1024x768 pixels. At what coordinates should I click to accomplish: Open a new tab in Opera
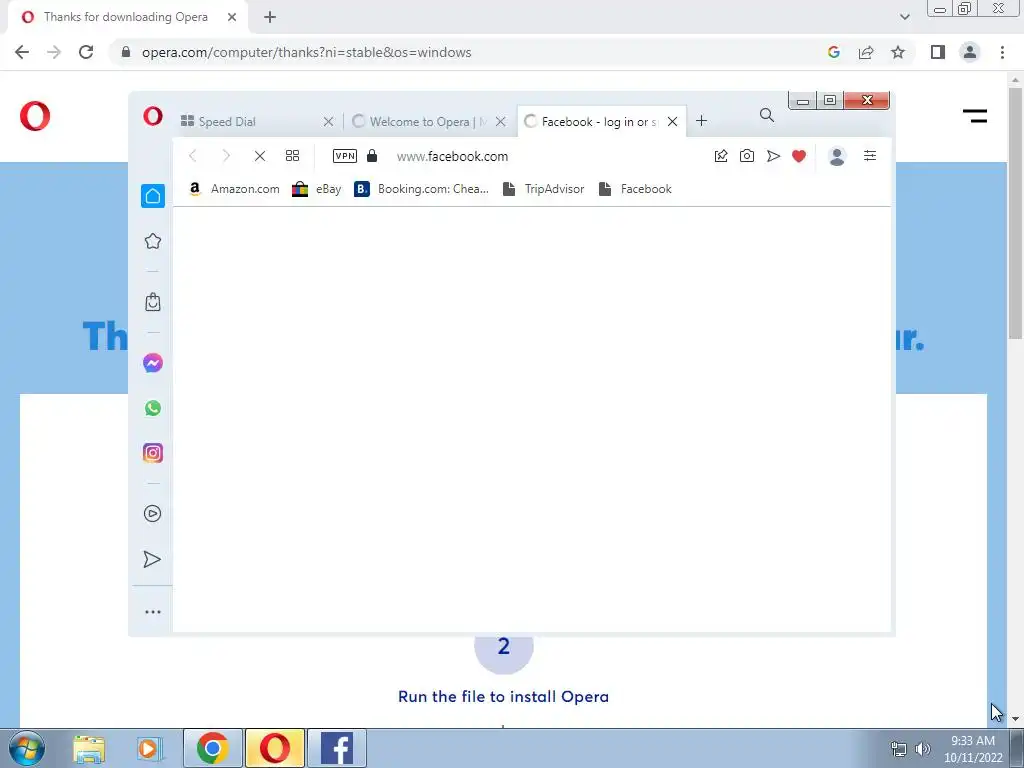tap(701, 121)
